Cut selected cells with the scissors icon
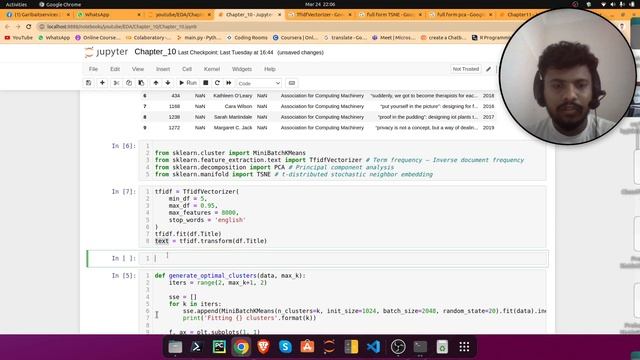The width and height of the screenshot is (640, 360). coord(116,83)
